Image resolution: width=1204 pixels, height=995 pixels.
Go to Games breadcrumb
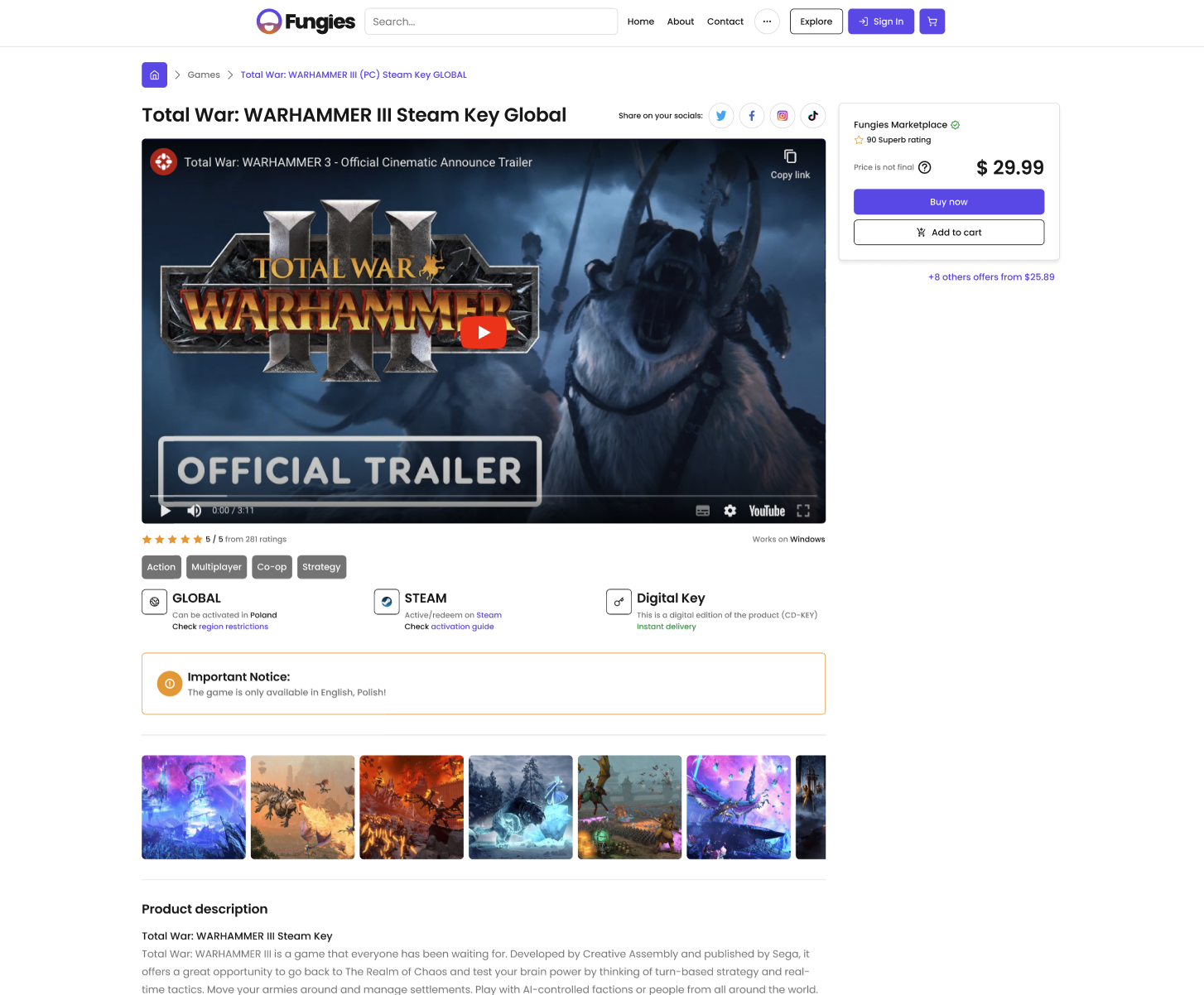coord(204,75)
